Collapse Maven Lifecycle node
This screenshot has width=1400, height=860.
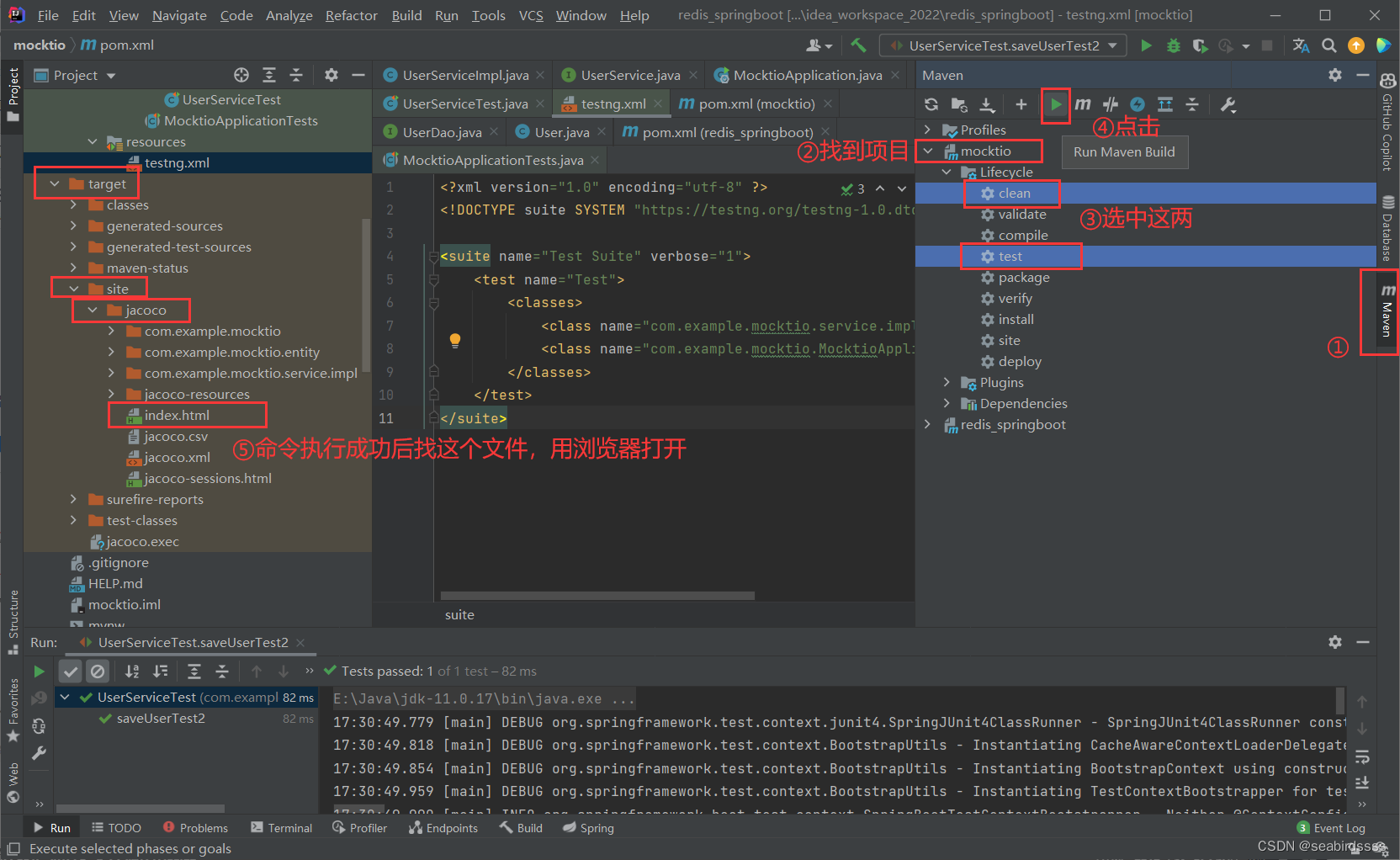coord(947,172)
